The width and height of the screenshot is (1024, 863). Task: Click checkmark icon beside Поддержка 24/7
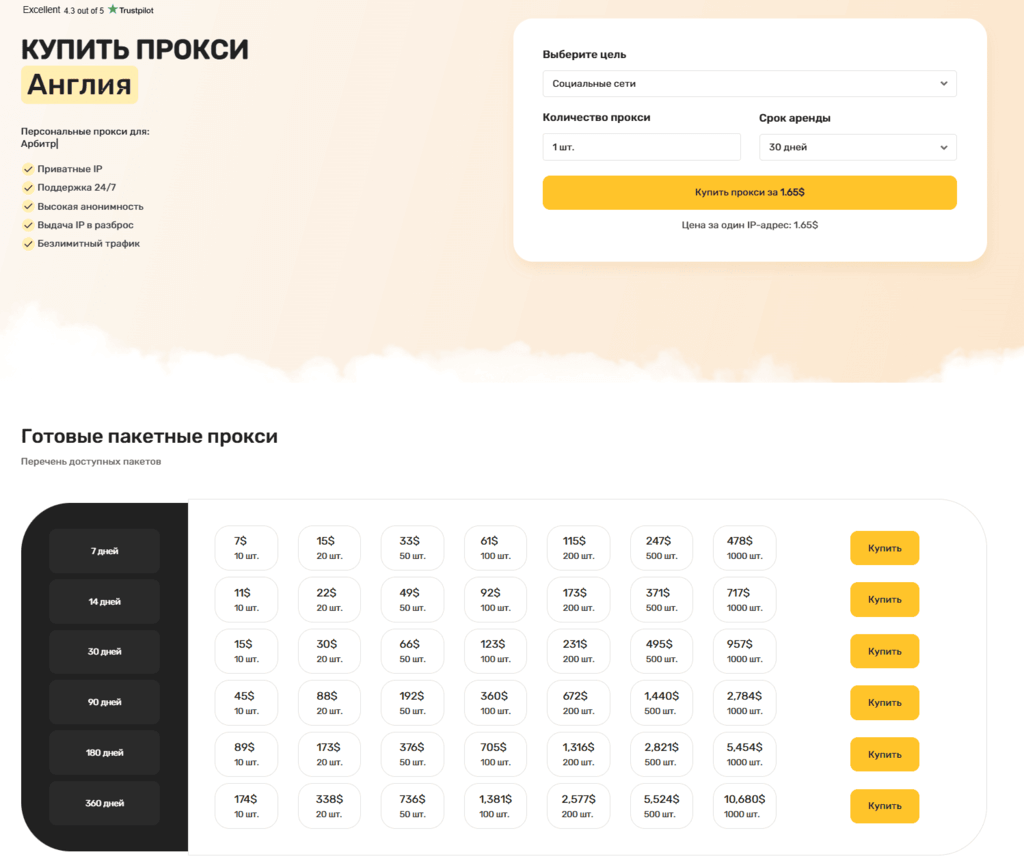(x=28, y=187)
